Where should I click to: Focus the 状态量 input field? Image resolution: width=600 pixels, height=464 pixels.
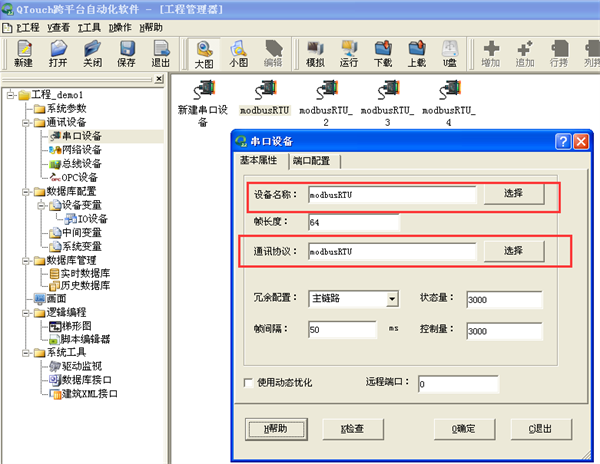(504, 300)
